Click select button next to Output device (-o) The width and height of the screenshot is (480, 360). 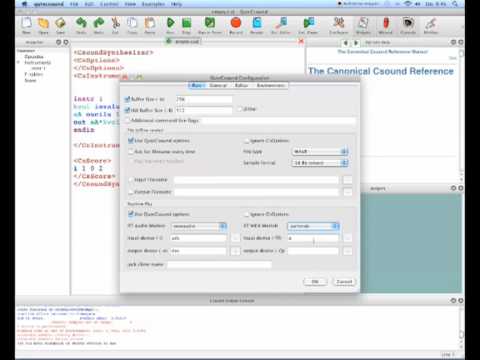(x=235, y=251)
